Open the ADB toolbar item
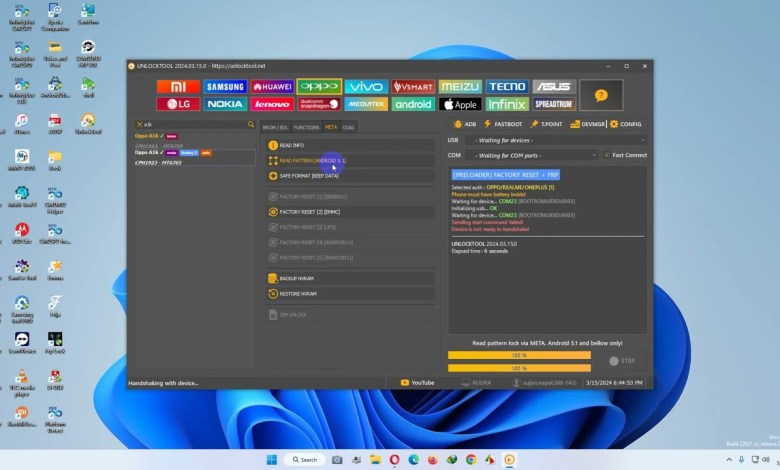The image size is (780, 470). (x=465, y=124)
